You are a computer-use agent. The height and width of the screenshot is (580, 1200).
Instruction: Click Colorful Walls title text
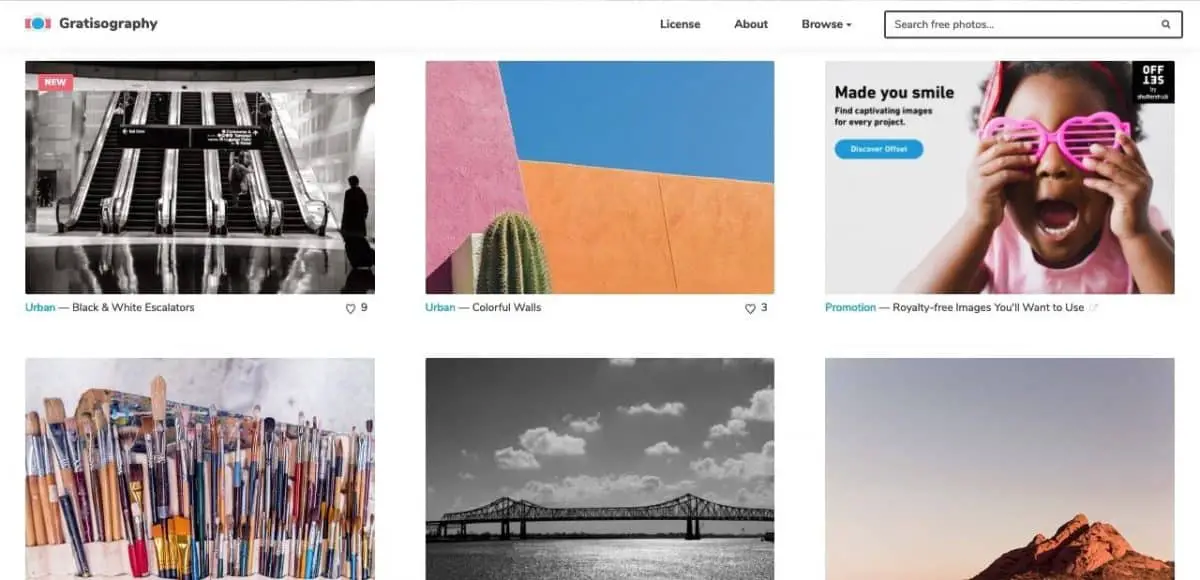click(506, 308)
